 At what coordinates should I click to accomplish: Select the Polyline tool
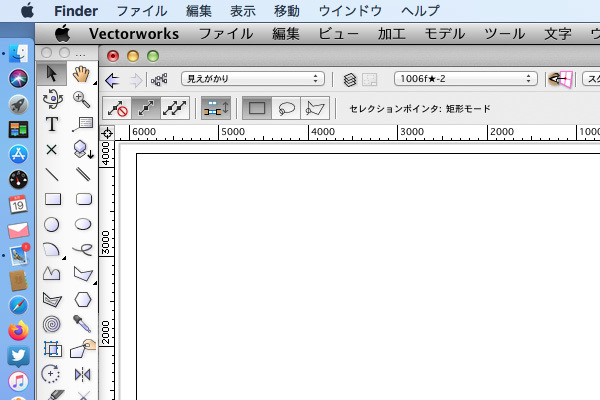click(x=51, y=274)
